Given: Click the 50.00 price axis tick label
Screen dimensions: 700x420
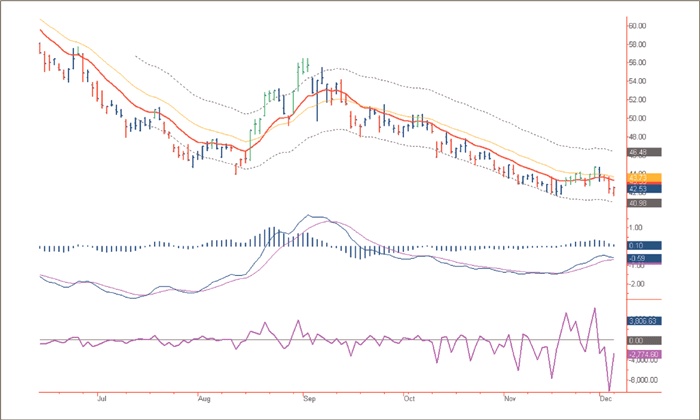Looking at the screenshot, I should pos(636,118).
